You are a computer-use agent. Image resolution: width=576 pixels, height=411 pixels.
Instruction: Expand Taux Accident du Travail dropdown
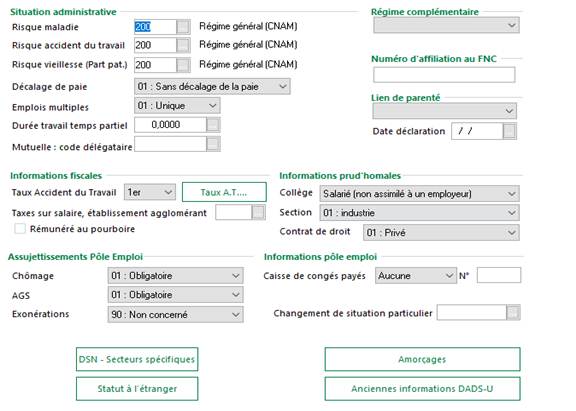point(150,192)
